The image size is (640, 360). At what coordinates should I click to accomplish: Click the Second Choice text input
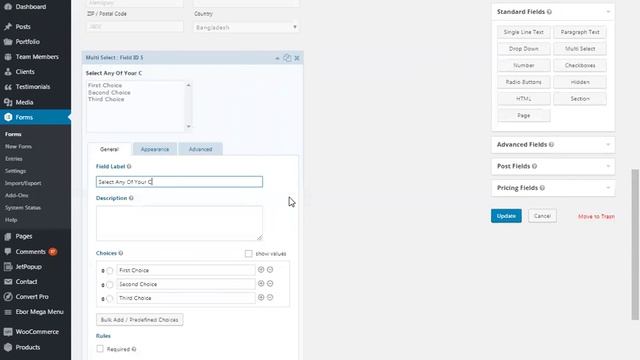(x=186, y=284)
